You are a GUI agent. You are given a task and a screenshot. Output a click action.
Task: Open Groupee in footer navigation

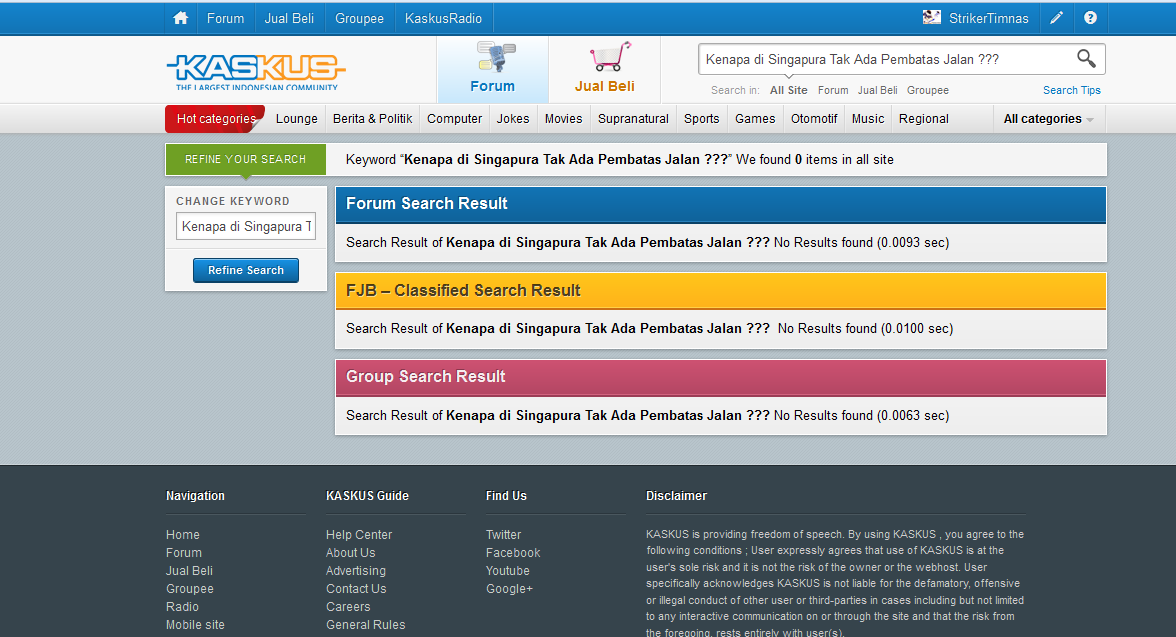[190, 588]
